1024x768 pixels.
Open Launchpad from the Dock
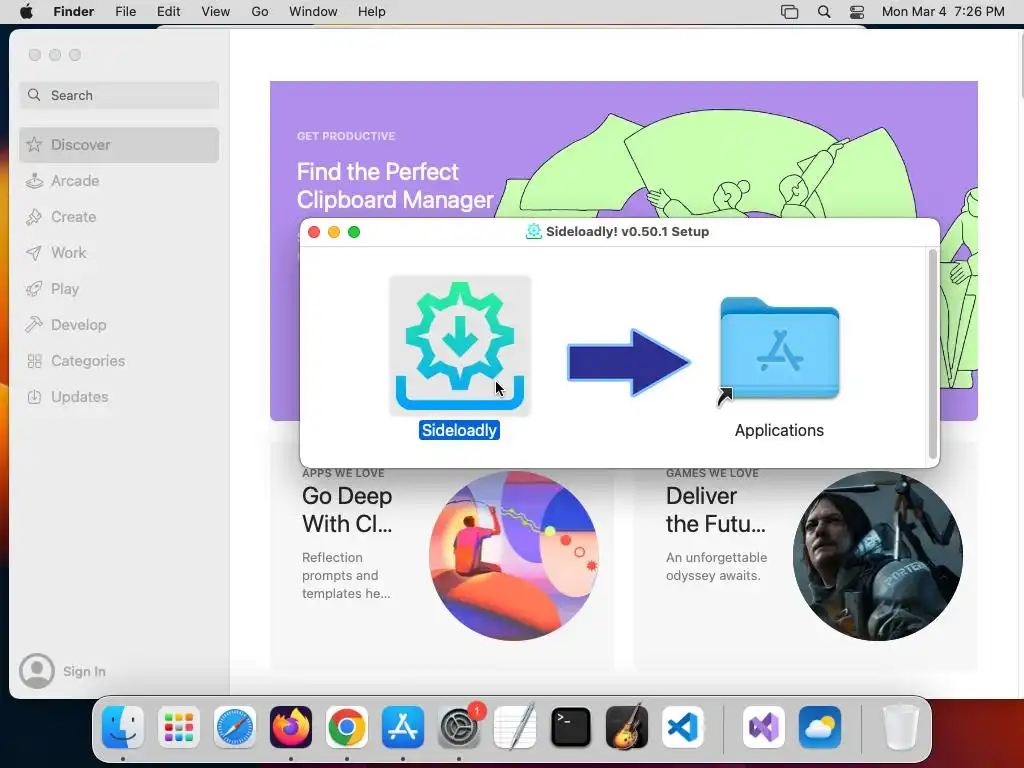point(179,727)
